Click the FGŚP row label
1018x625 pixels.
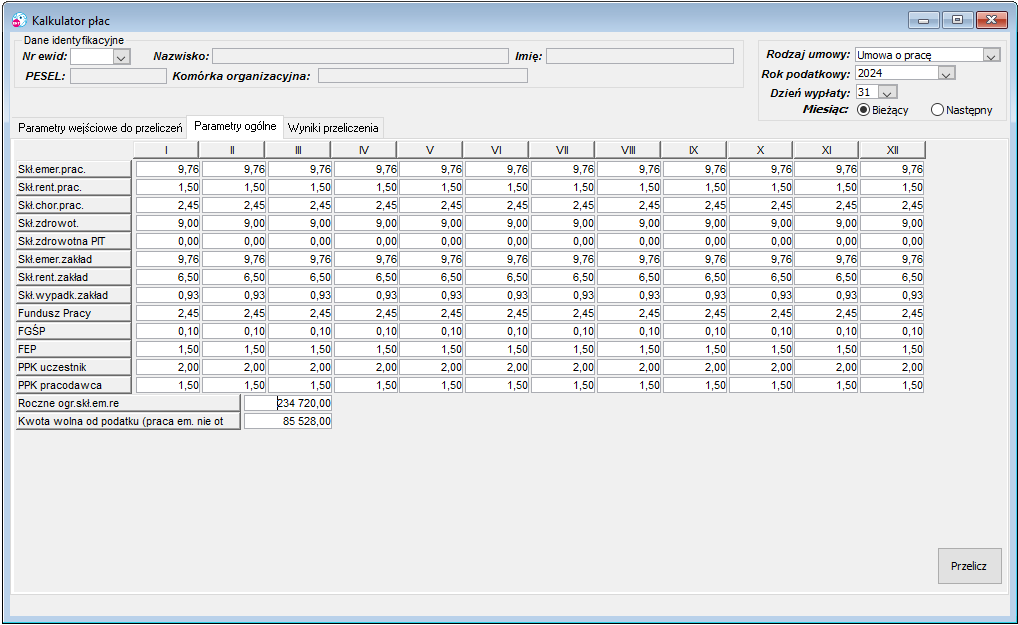pyautogui.click(x=73, y=331)
